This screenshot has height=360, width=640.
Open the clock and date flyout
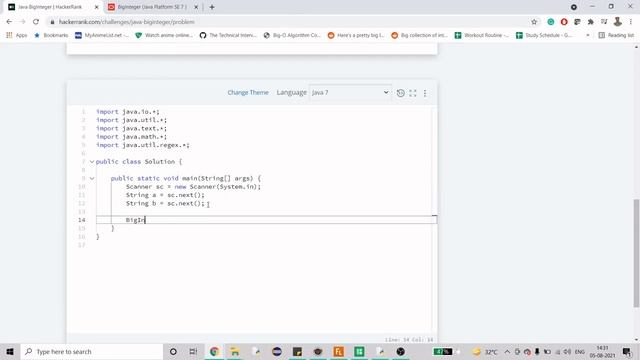(x=602, y=351)
